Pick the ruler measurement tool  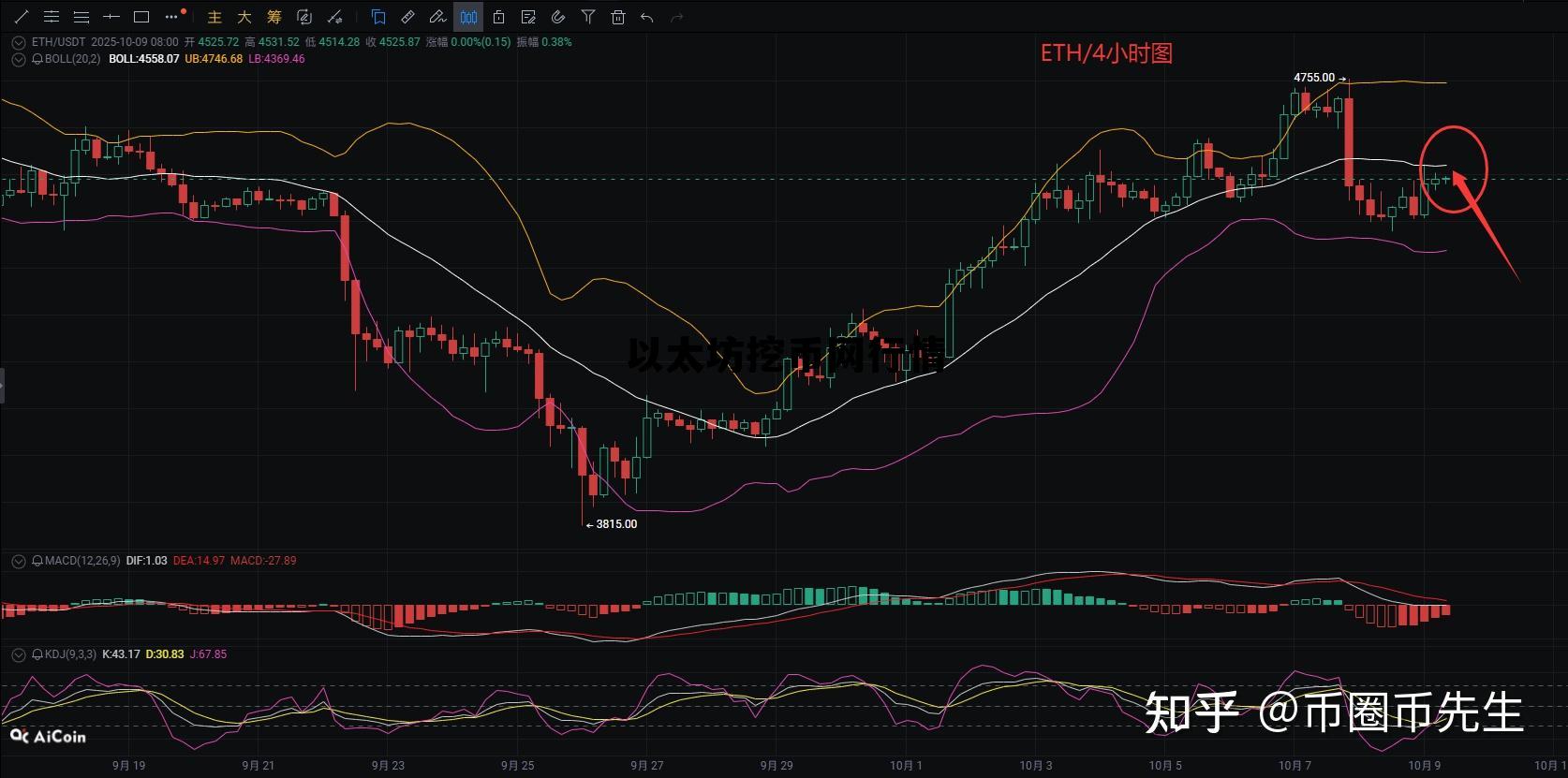[407, 17]
